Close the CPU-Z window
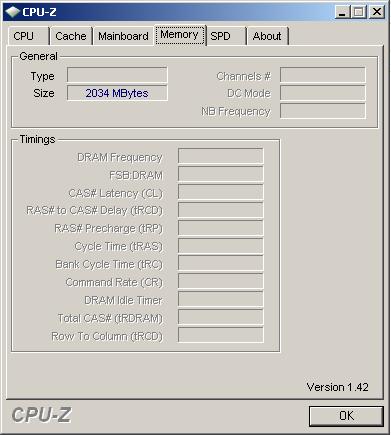The image size is (391, 435). click(x=377, y=12)
